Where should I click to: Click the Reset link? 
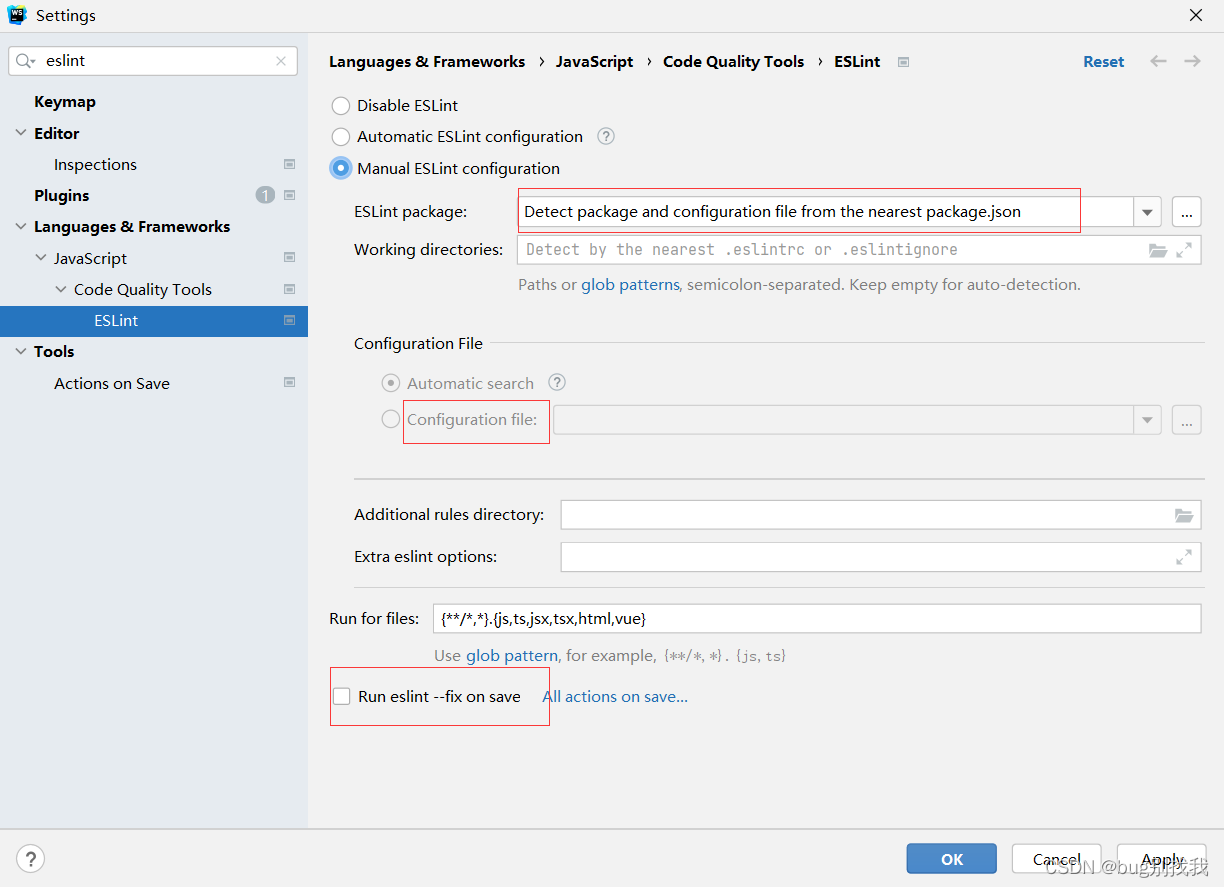point(1104,62)
